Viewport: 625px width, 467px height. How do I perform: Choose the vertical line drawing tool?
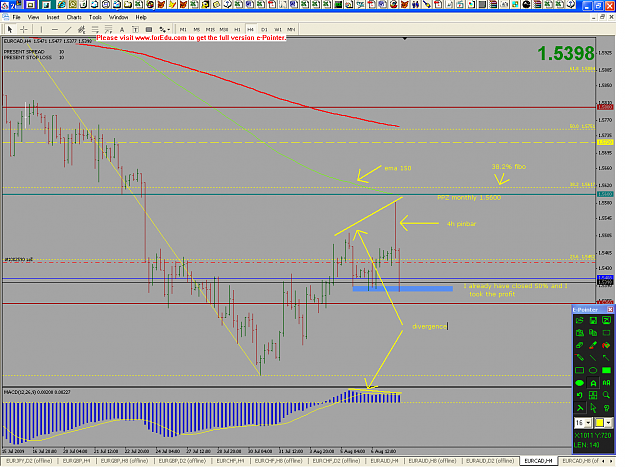pyautogui.click(x=41, y=29)
